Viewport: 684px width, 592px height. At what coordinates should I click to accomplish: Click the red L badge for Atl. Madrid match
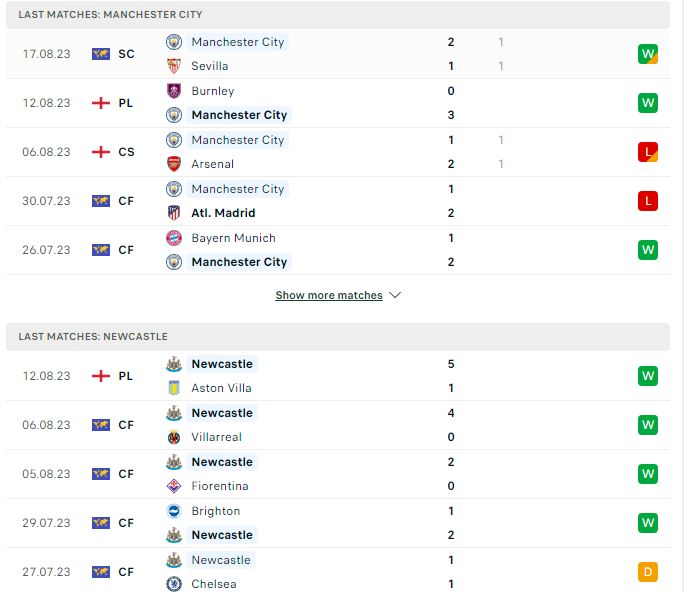coord(647,201)
